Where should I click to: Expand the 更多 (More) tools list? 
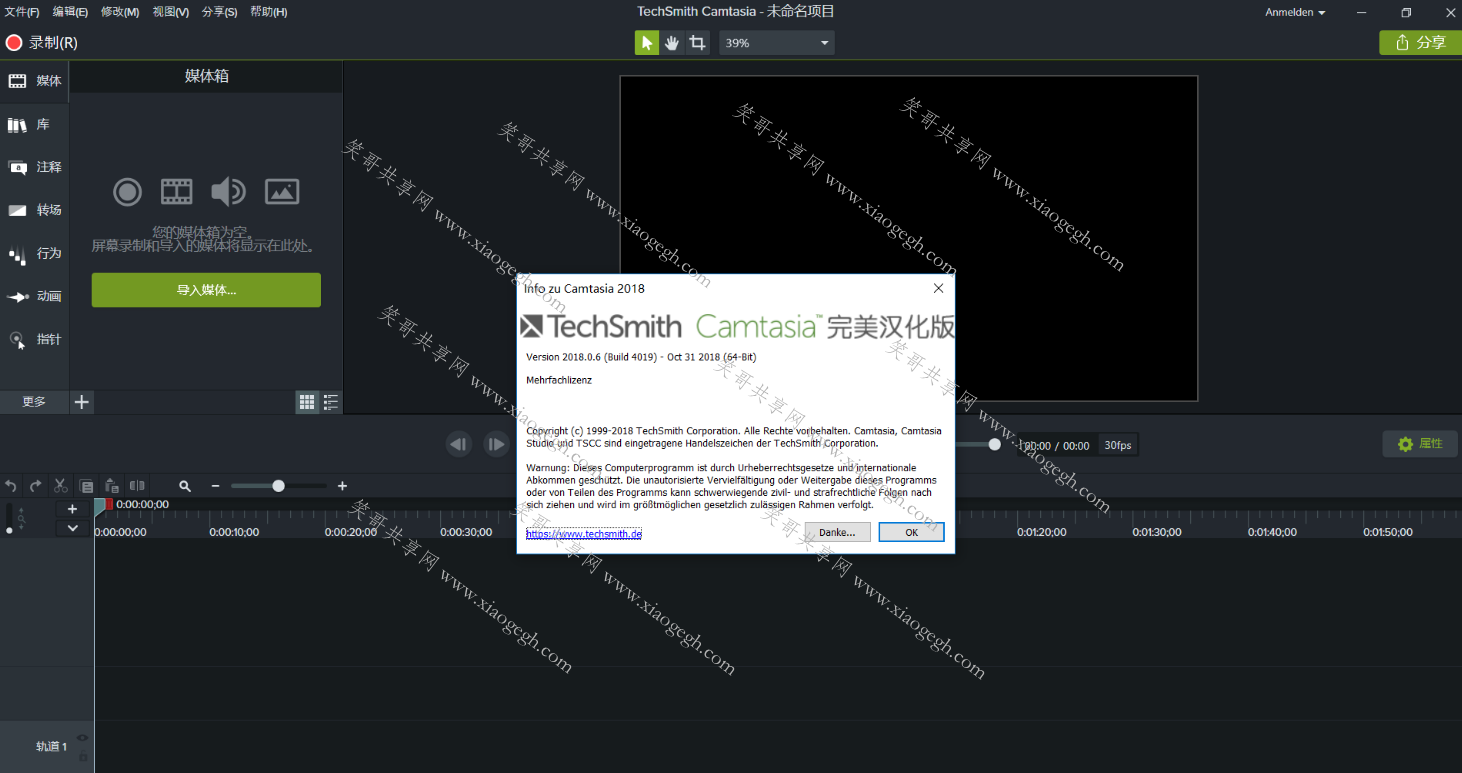click(34, 401)
